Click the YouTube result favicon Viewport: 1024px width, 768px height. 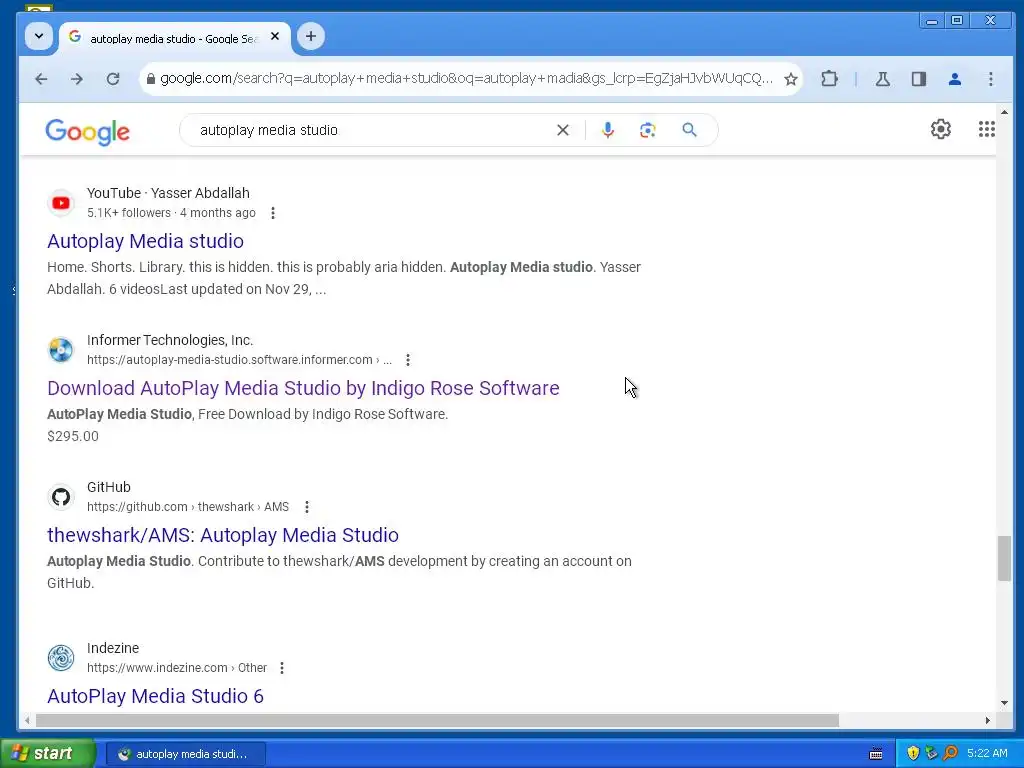(61, 203)
